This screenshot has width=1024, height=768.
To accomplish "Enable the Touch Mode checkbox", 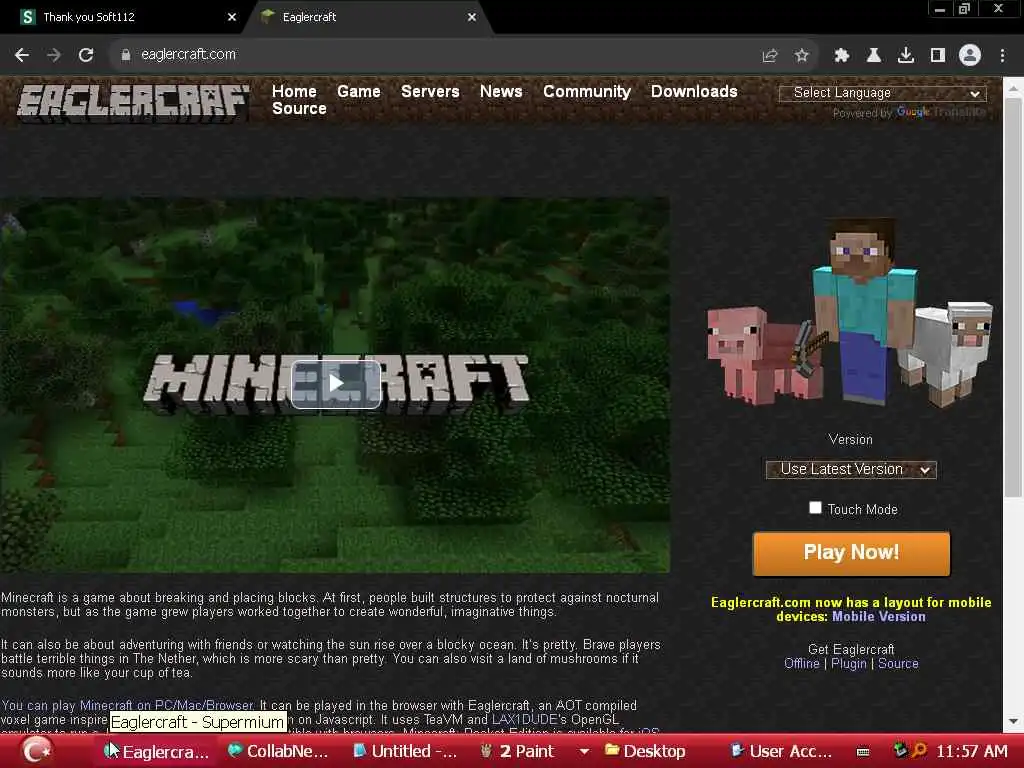I will coord(815,507).
